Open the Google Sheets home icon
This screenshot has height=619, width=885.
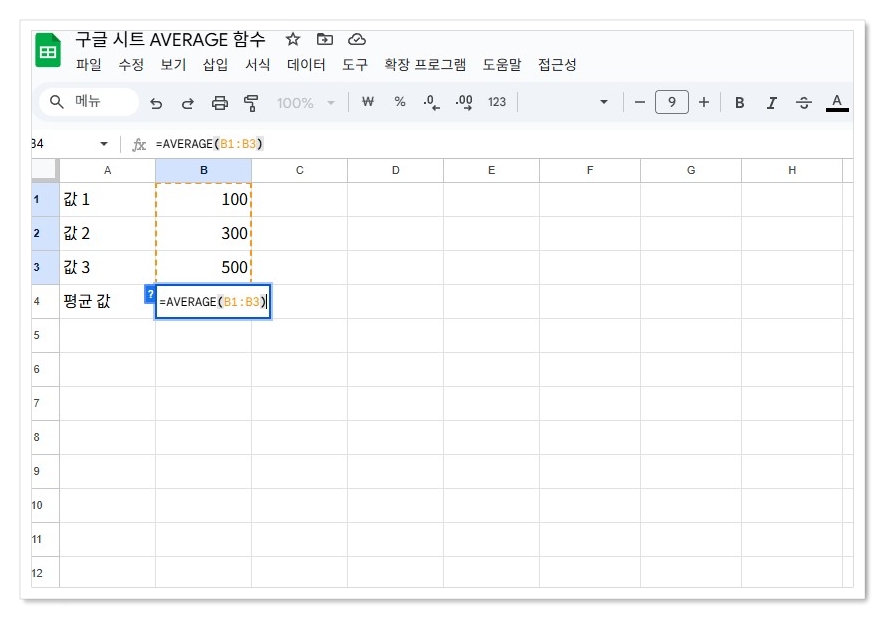(48, 51)
